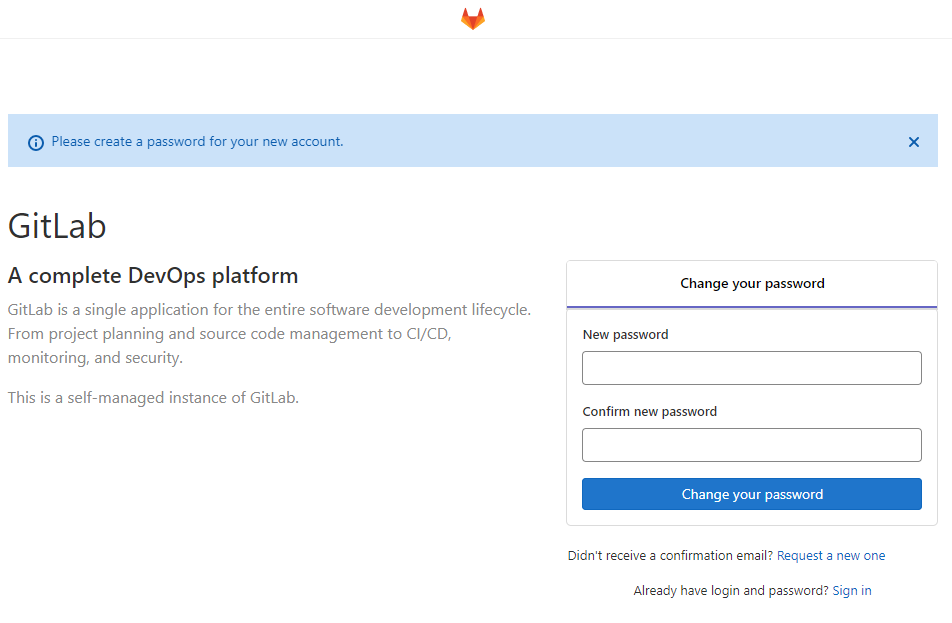952x623 pixels.
Task: Click inside the empty password confirmation box
Action: click(x=751, y=445)
